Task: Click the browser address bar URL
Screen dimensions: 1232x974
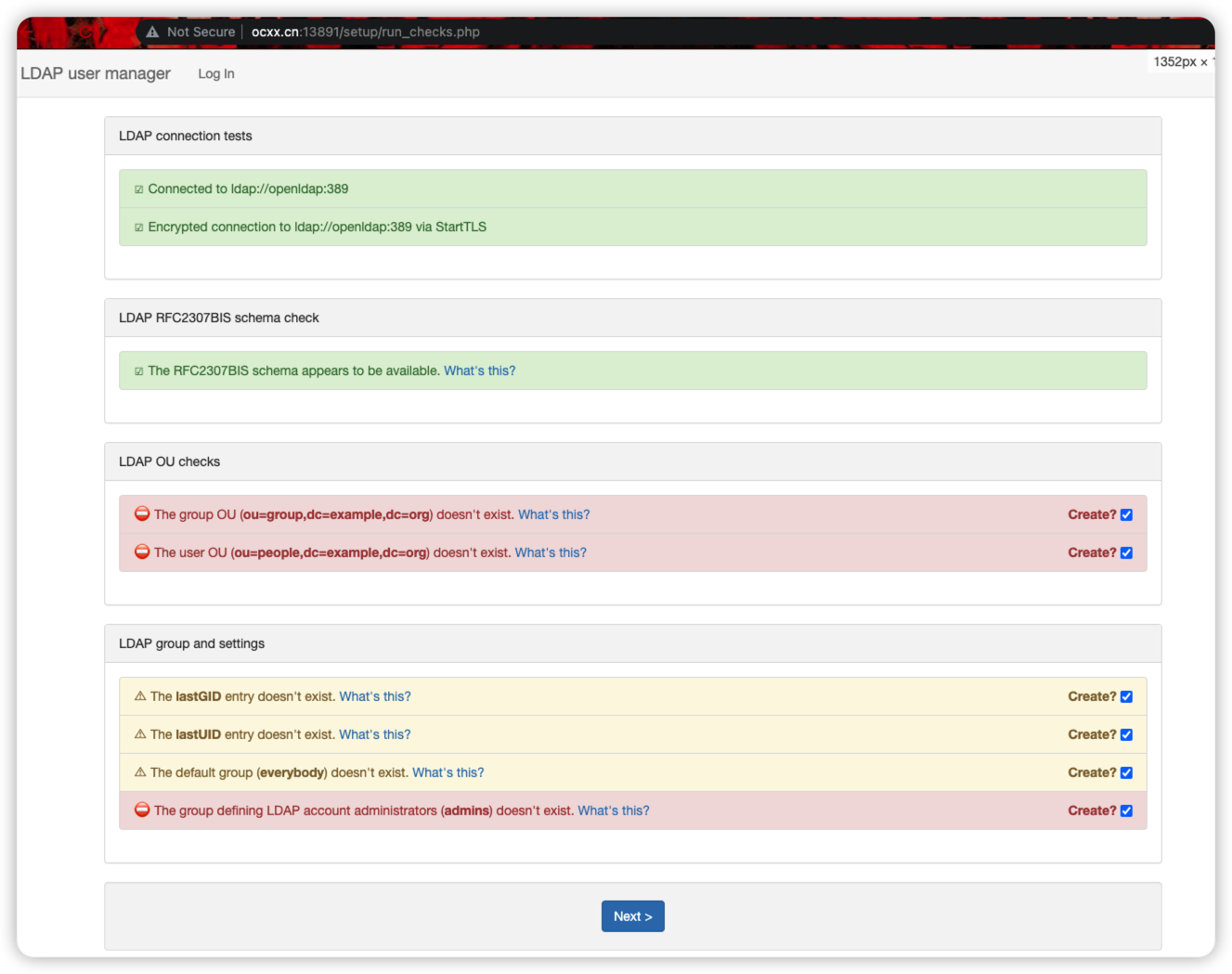Action: click(366, 32)
